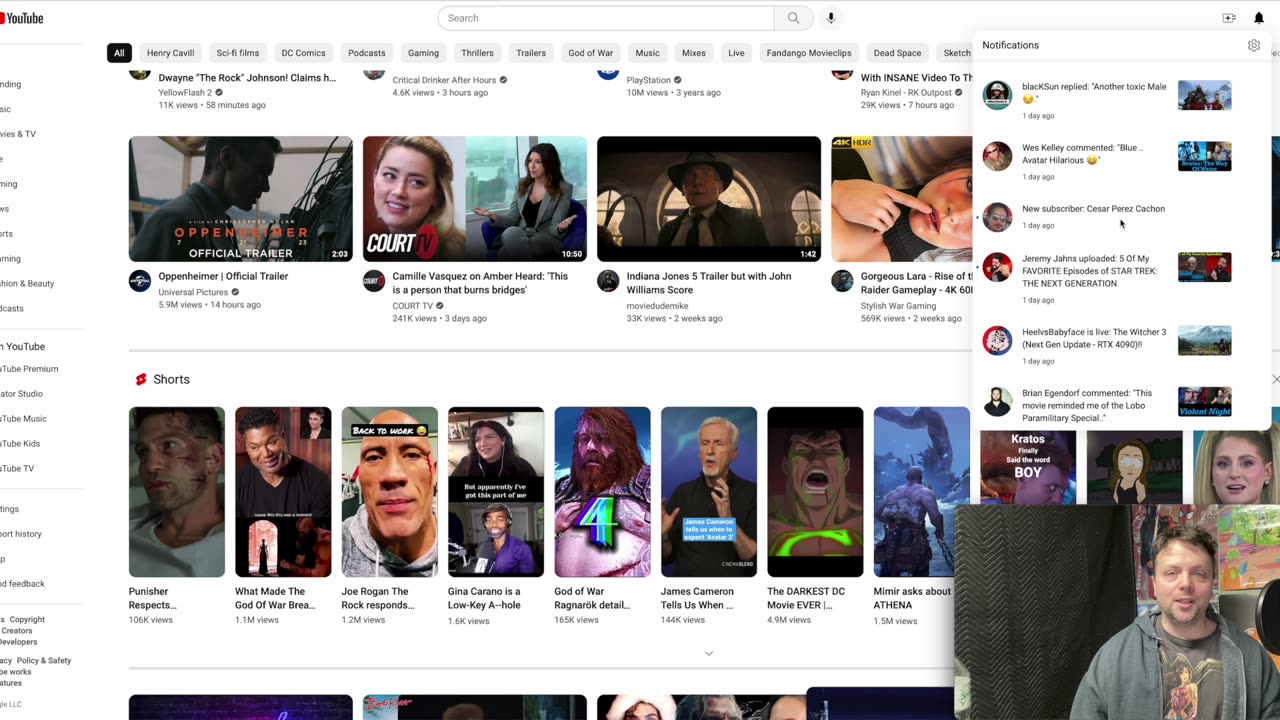
Task: Filter by the Henry Cavill chip
Action: 170,53
